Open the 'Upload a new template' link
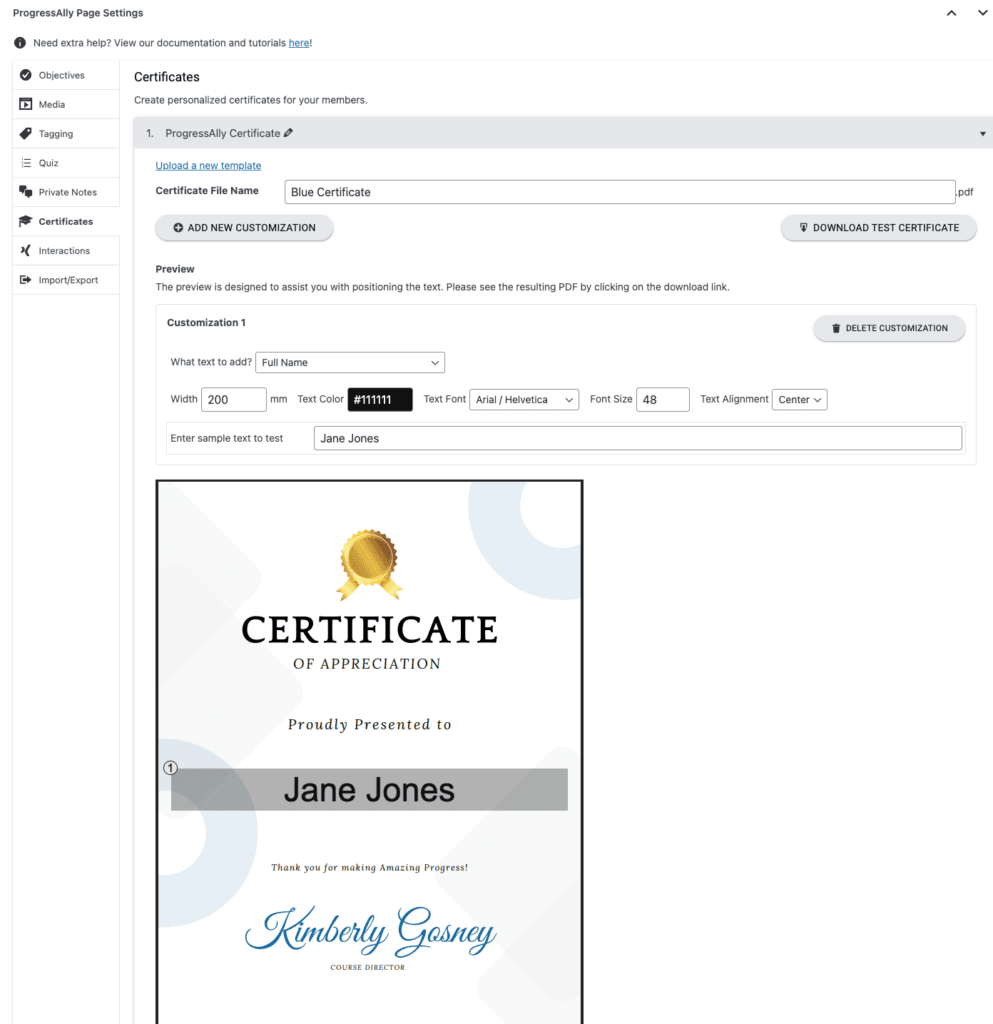 (208, 166)
